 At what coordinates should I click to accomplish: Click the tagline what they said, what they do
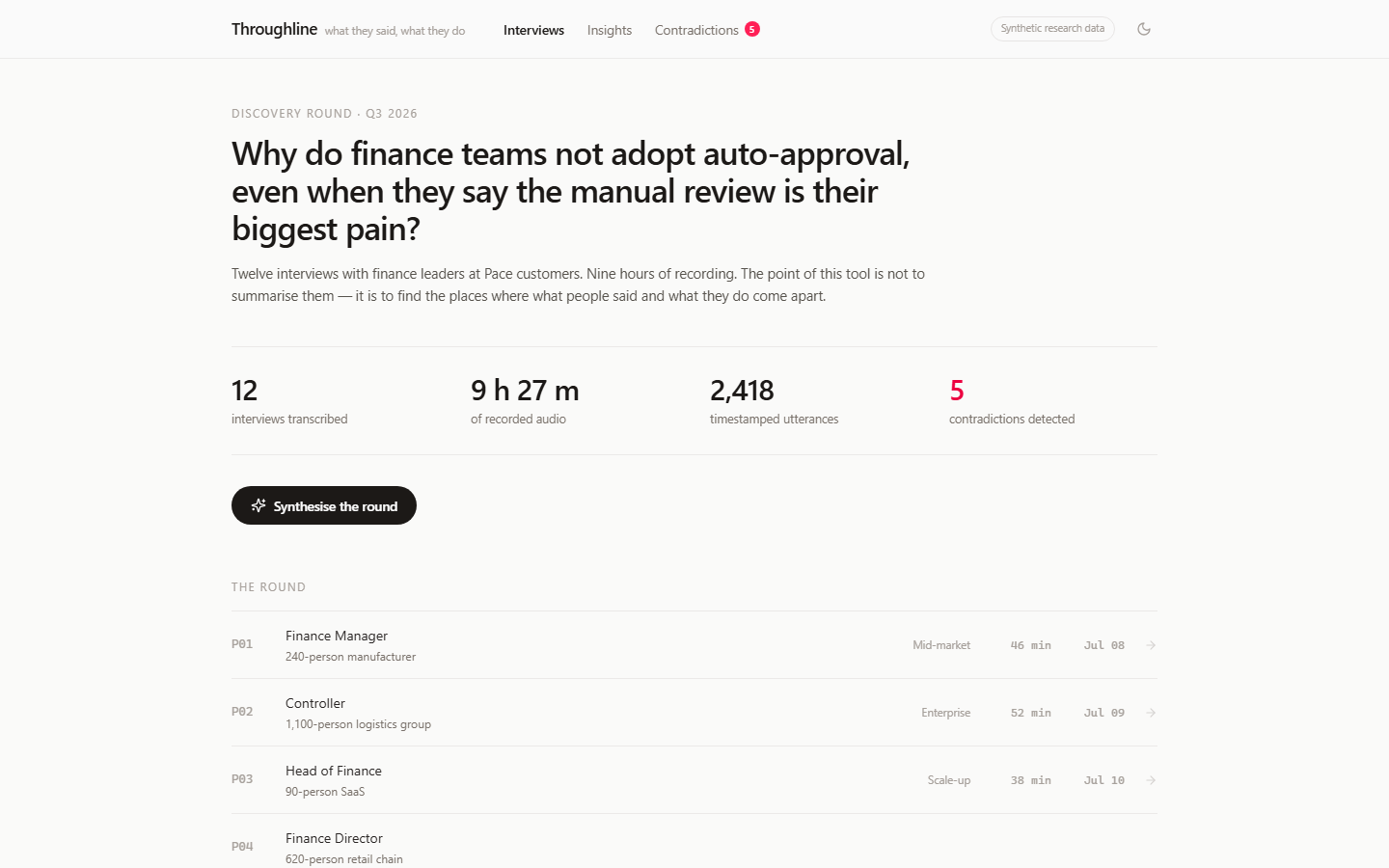pyautogui.click(x=395, y=31)
